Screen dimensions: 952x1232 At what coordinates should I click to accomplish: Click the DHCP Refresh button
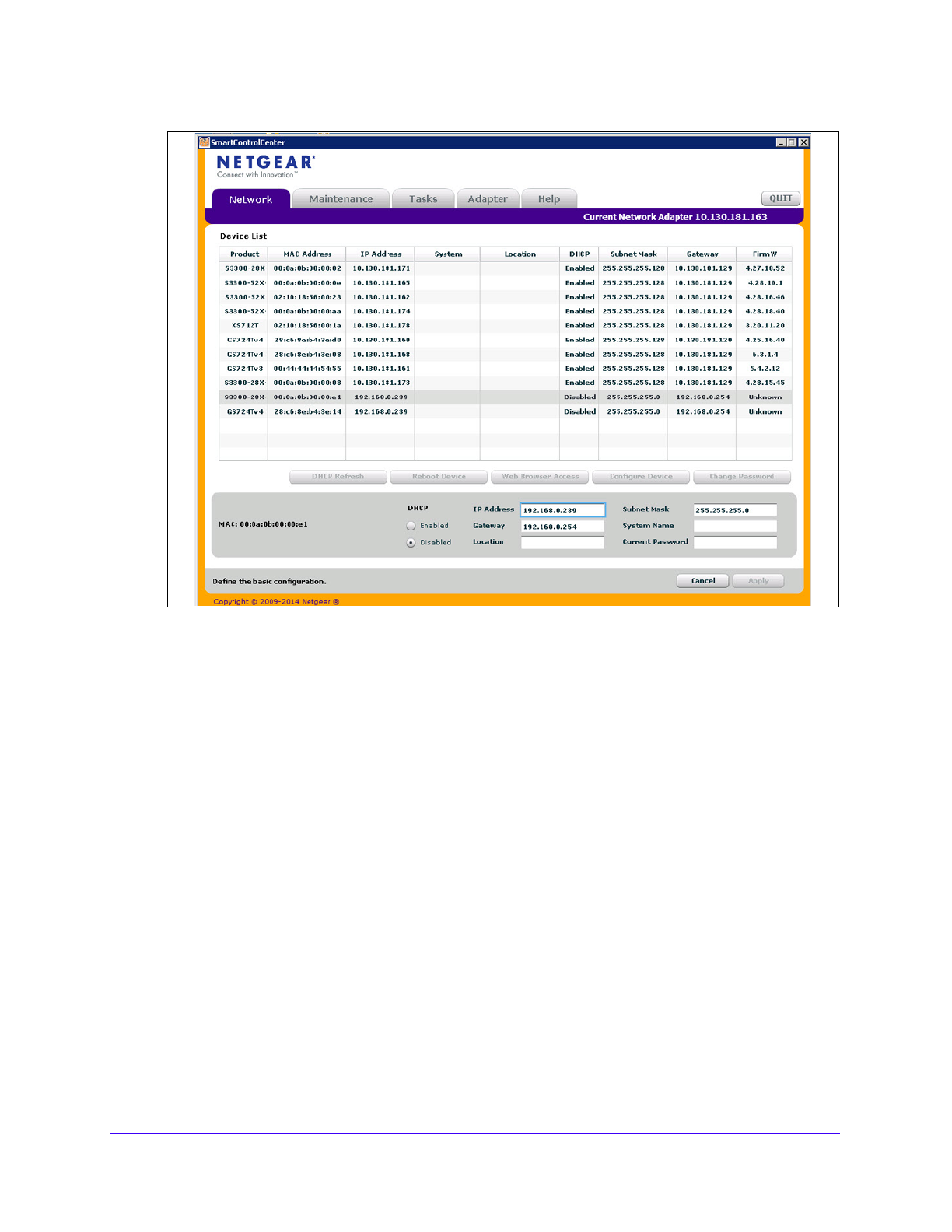338,477
